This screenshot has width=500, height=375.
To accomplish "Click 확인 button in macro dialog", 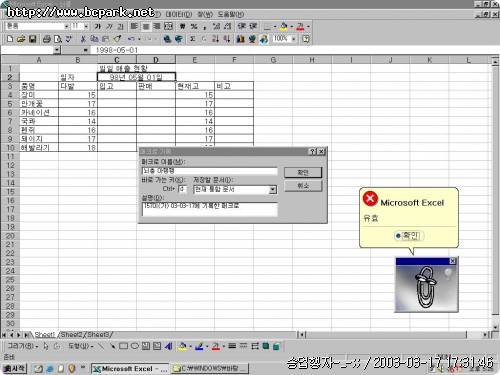I will tap(303, 172).
